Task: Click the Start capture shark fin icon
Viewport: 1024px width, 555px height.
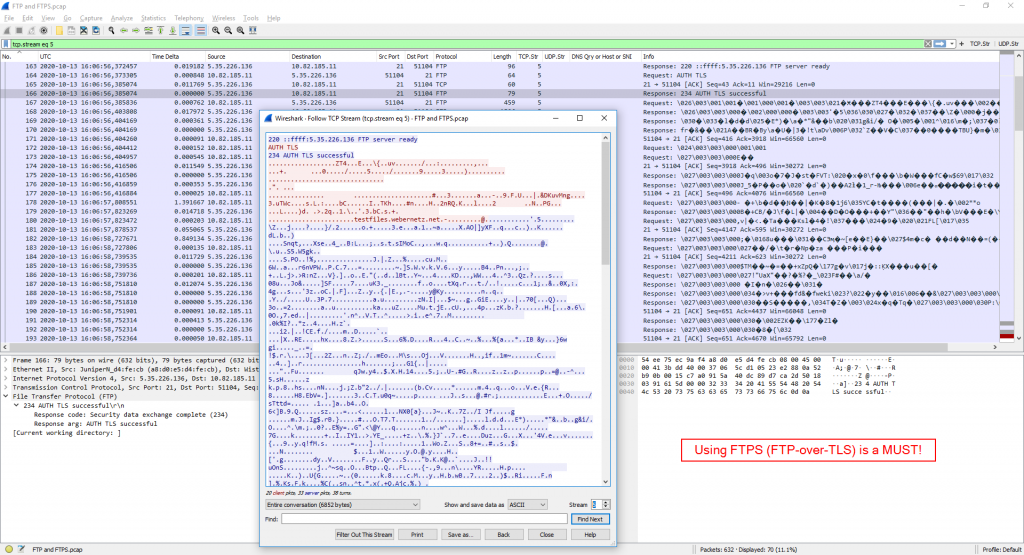Action: click(x=6, y=31)
